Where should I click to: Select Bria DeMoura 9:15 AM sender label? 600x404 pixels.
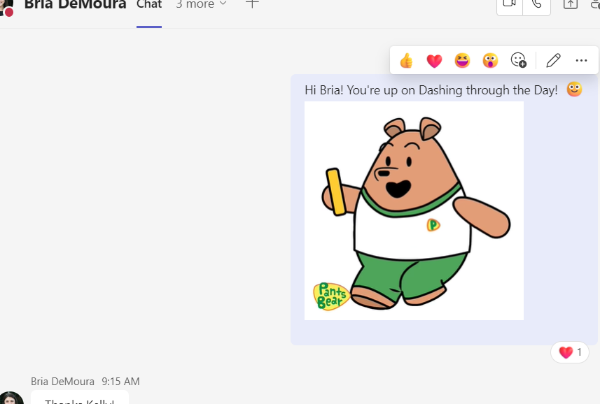click(x=85, y=381)
